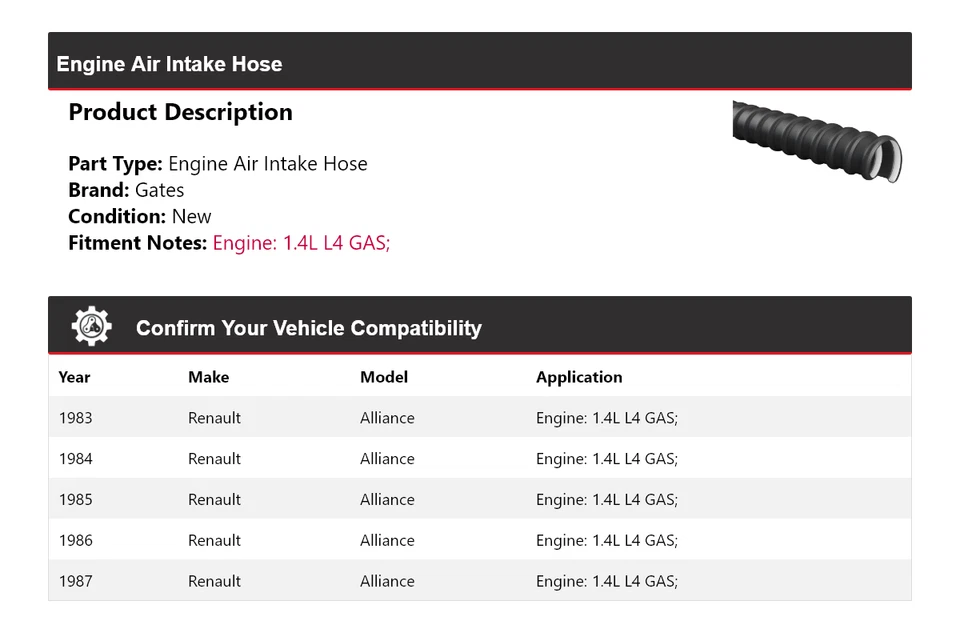Click Renault in the 1983 row

point(214,418)
